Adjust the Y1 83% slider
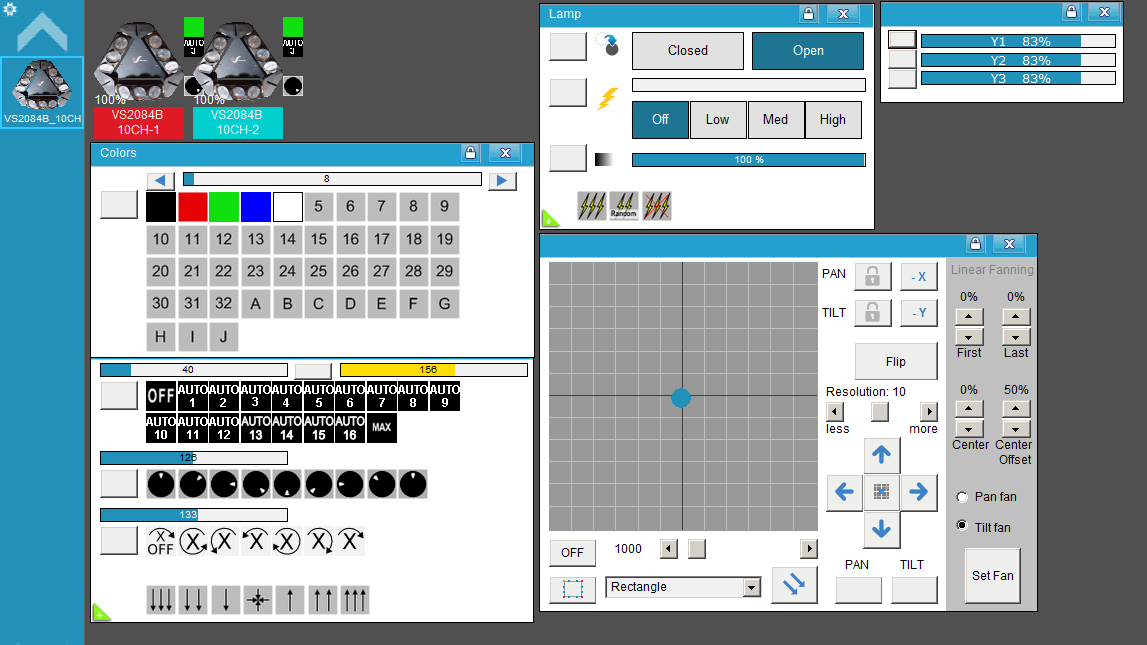 [1018, 42]
